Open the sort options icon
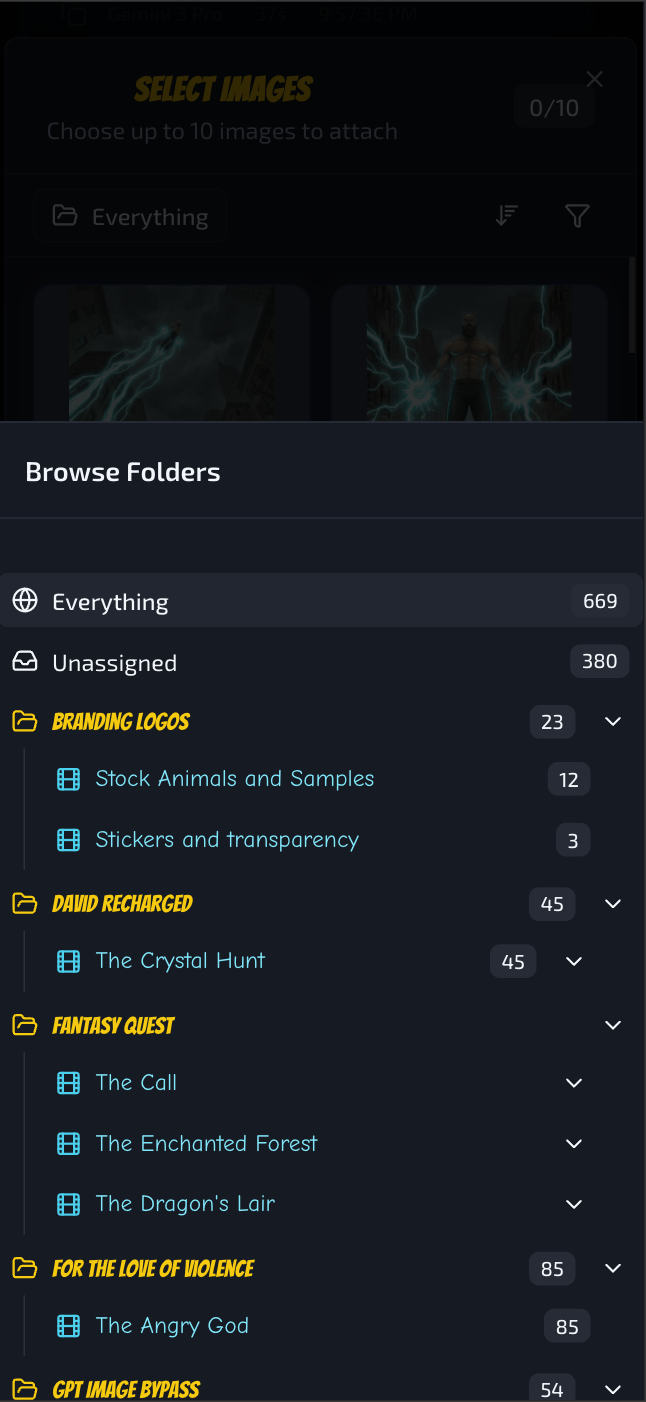 pyautogui.click(x=506, y=215)
